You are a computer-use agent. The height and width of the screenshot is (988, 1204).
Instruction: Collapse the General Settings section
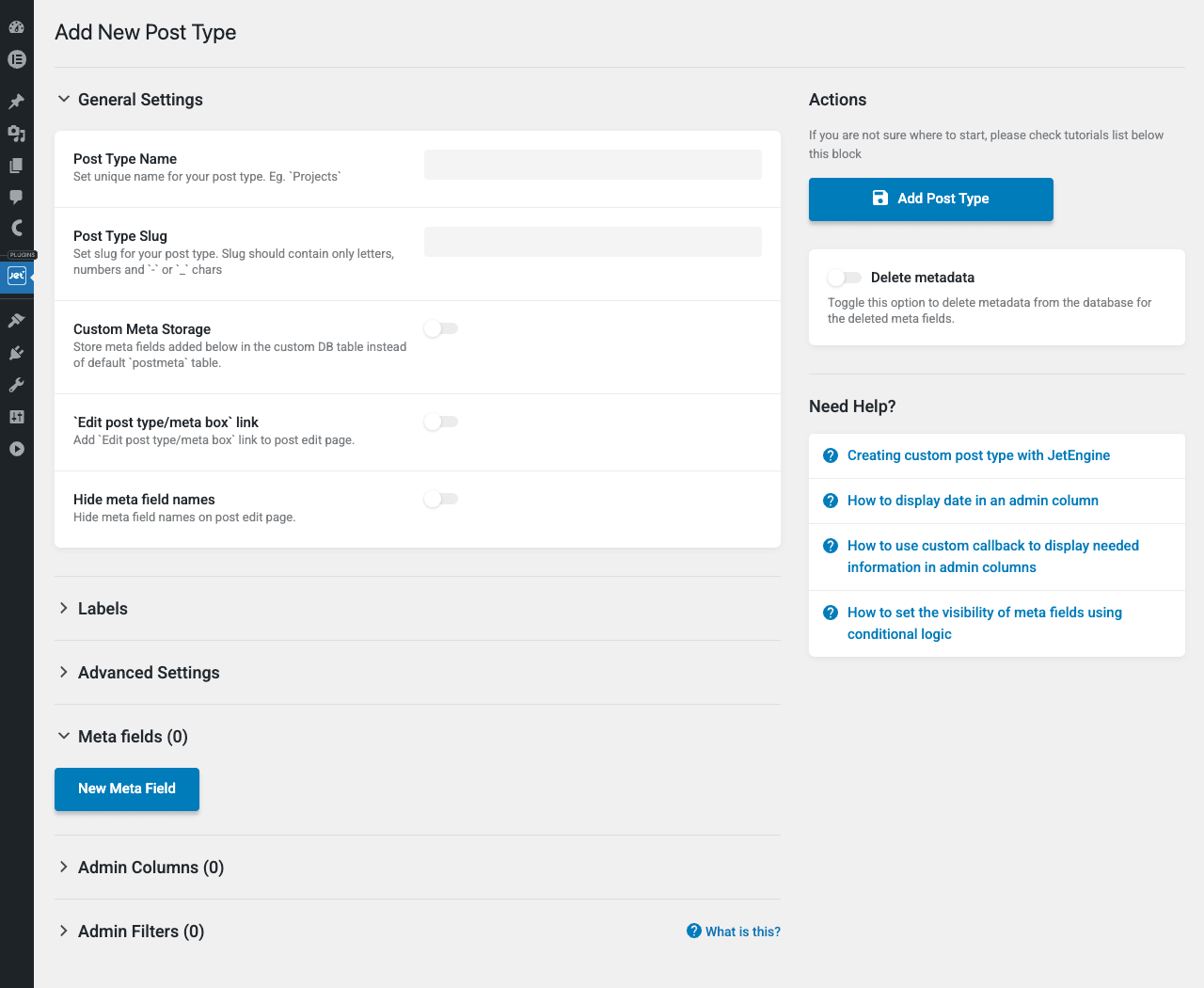[130, 100]
